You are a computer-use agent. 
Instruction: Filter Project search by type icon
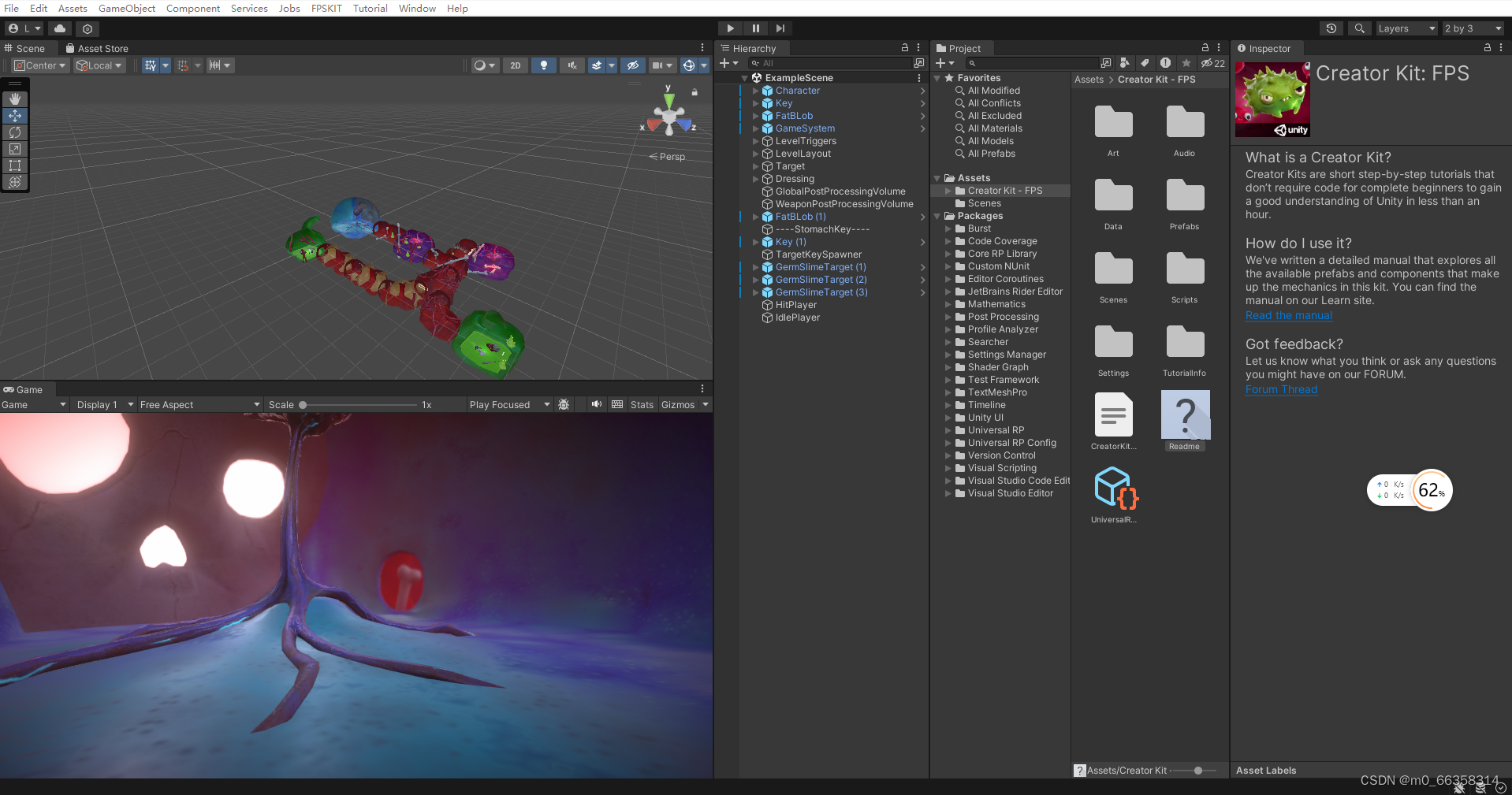(x=1125, y=63)
